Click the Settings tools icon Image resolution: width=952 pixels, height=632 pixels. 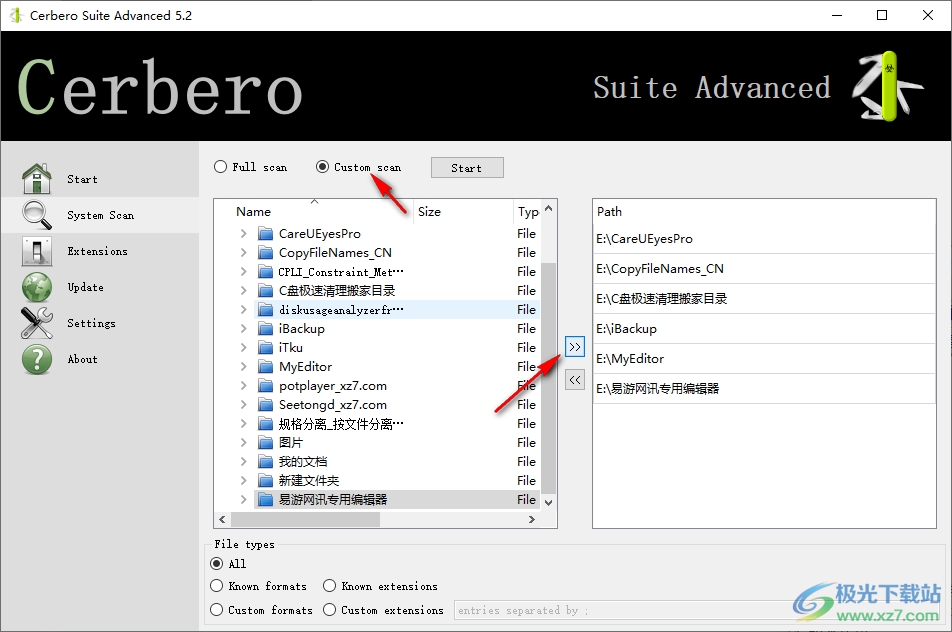[37, 323]
